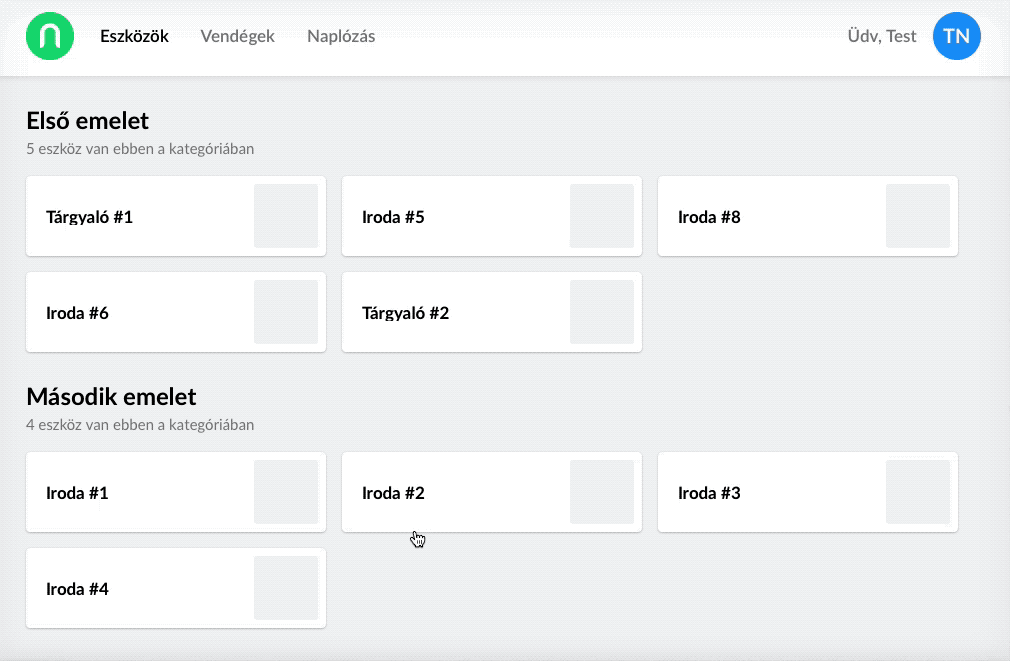1010x661 pixels.
Task: Switch to the Vendégek tab
Action: pos(237,37)
